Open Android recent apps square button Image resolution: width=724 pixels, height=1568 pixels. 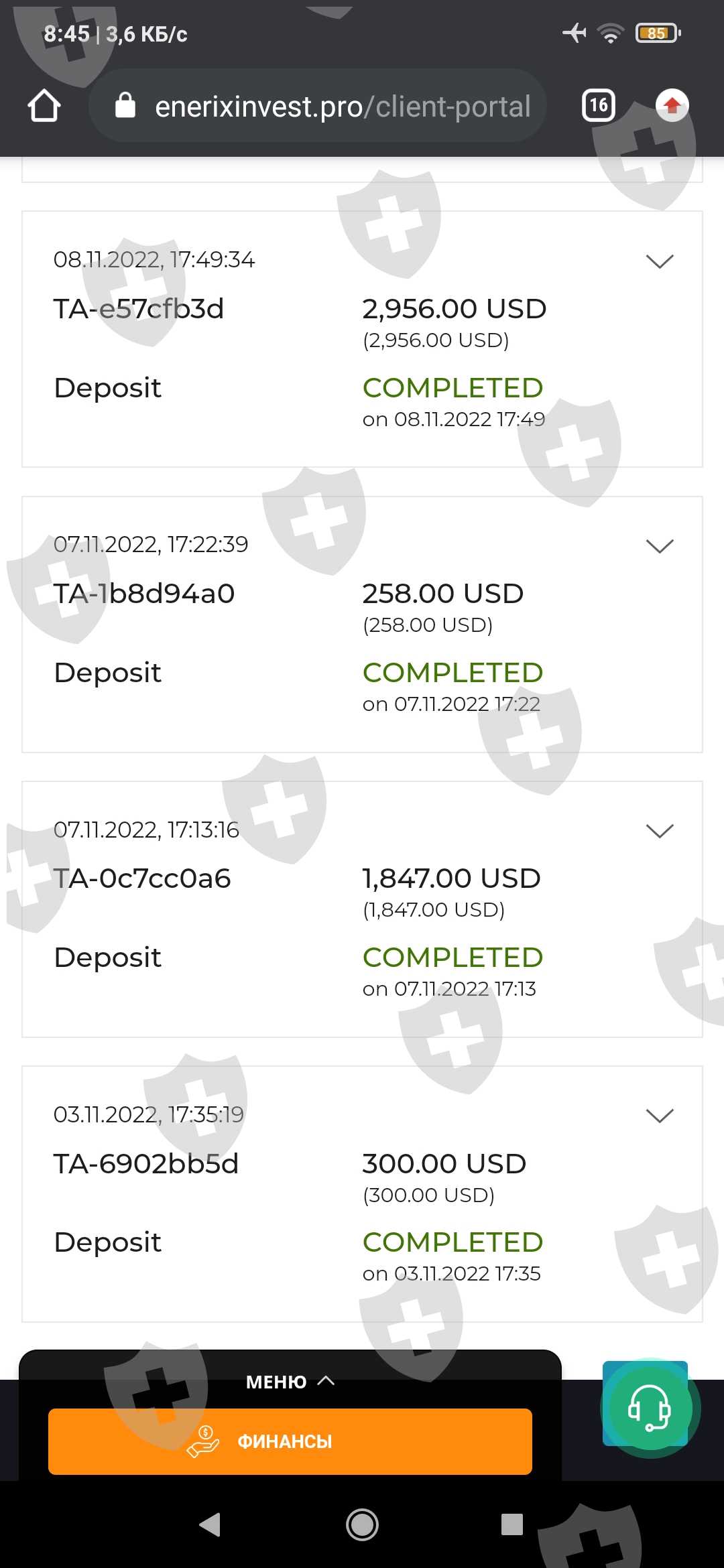click(512, 1524)
